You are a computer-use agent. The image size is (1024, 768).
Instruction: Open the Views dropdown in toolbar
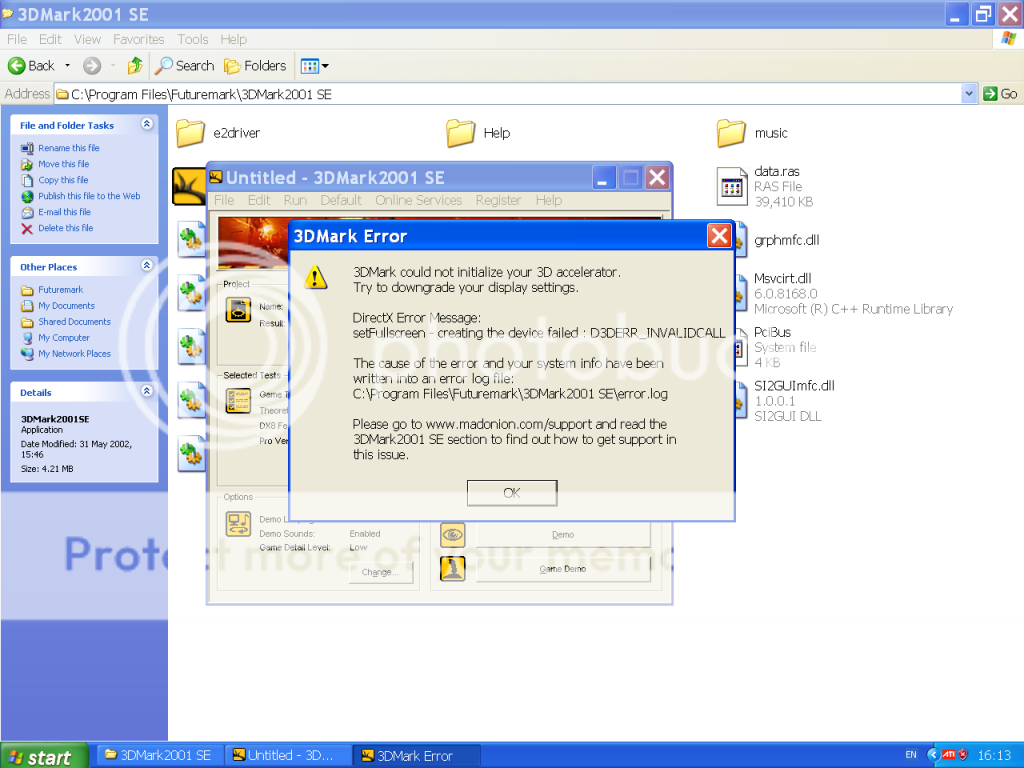click(x=314, y=66)
